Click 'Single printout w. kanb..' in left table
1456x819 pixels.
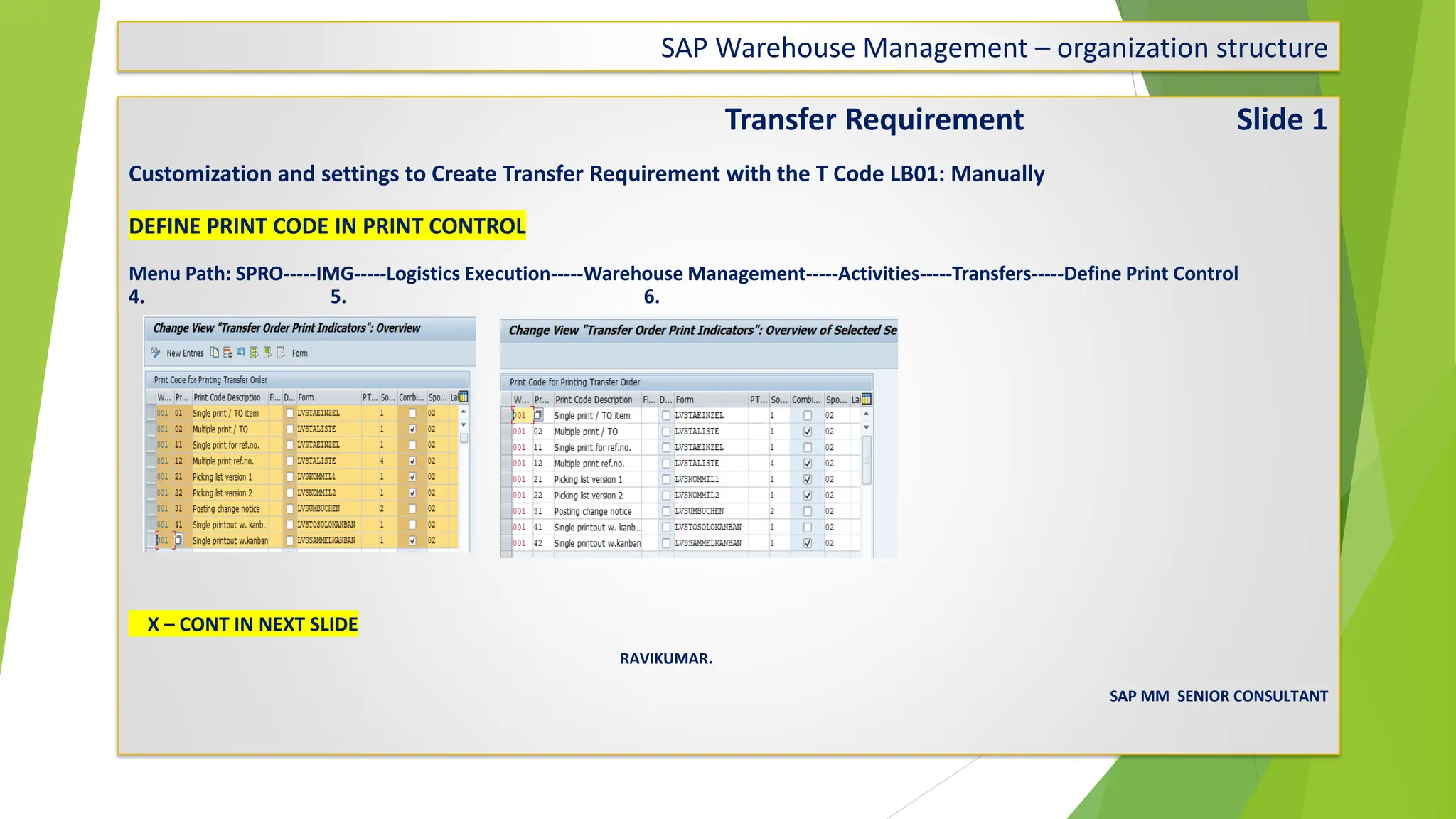coord(230,525)
